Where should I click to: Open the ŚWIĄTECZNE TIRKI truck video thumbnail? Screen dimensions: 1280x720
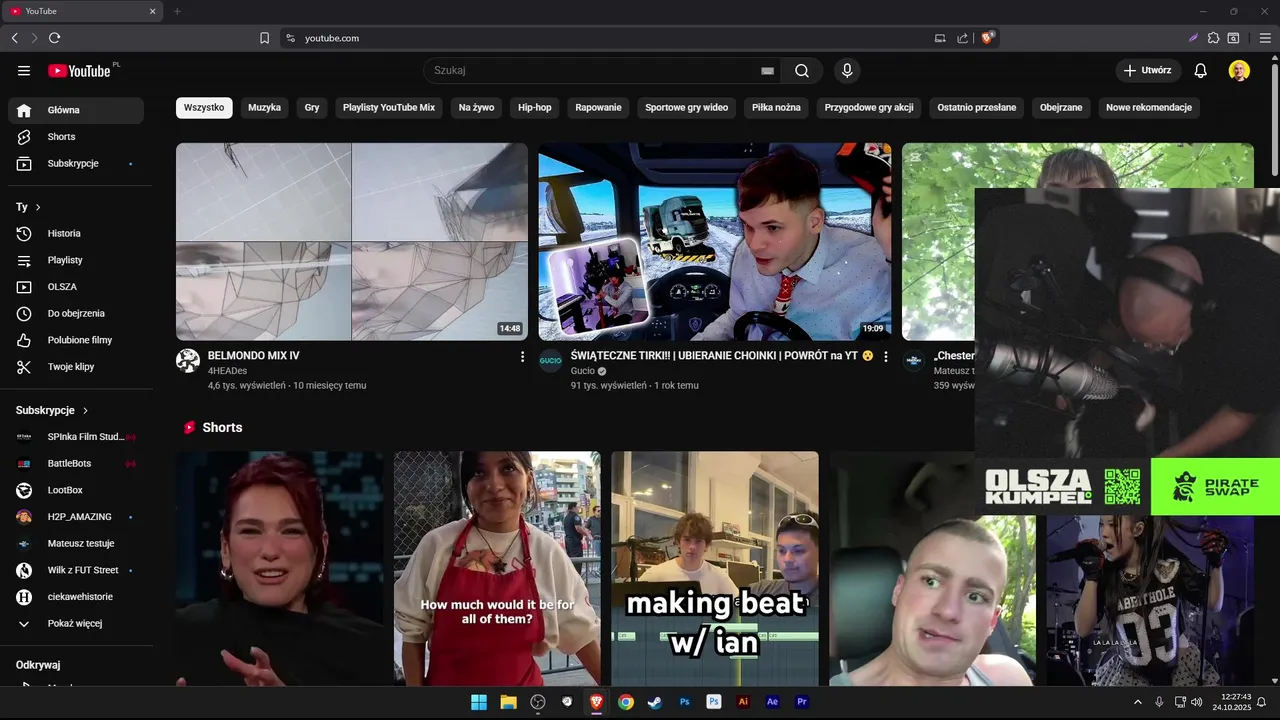tap(715, 242)
